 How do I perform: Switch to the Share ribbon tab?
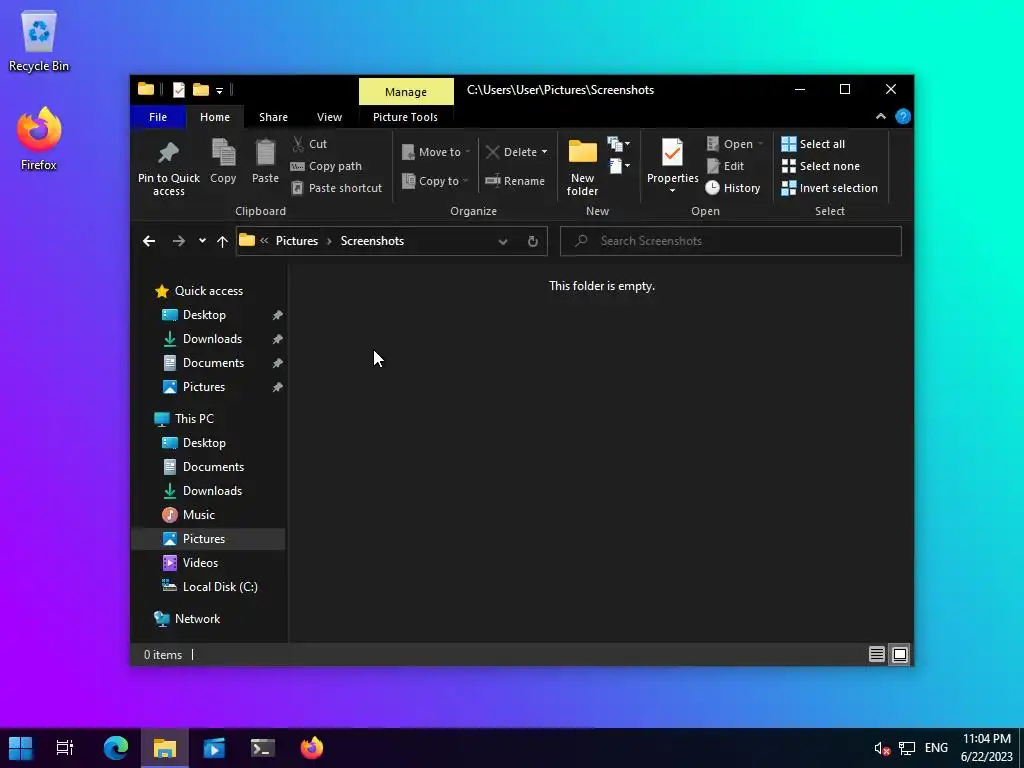(273, 117)
